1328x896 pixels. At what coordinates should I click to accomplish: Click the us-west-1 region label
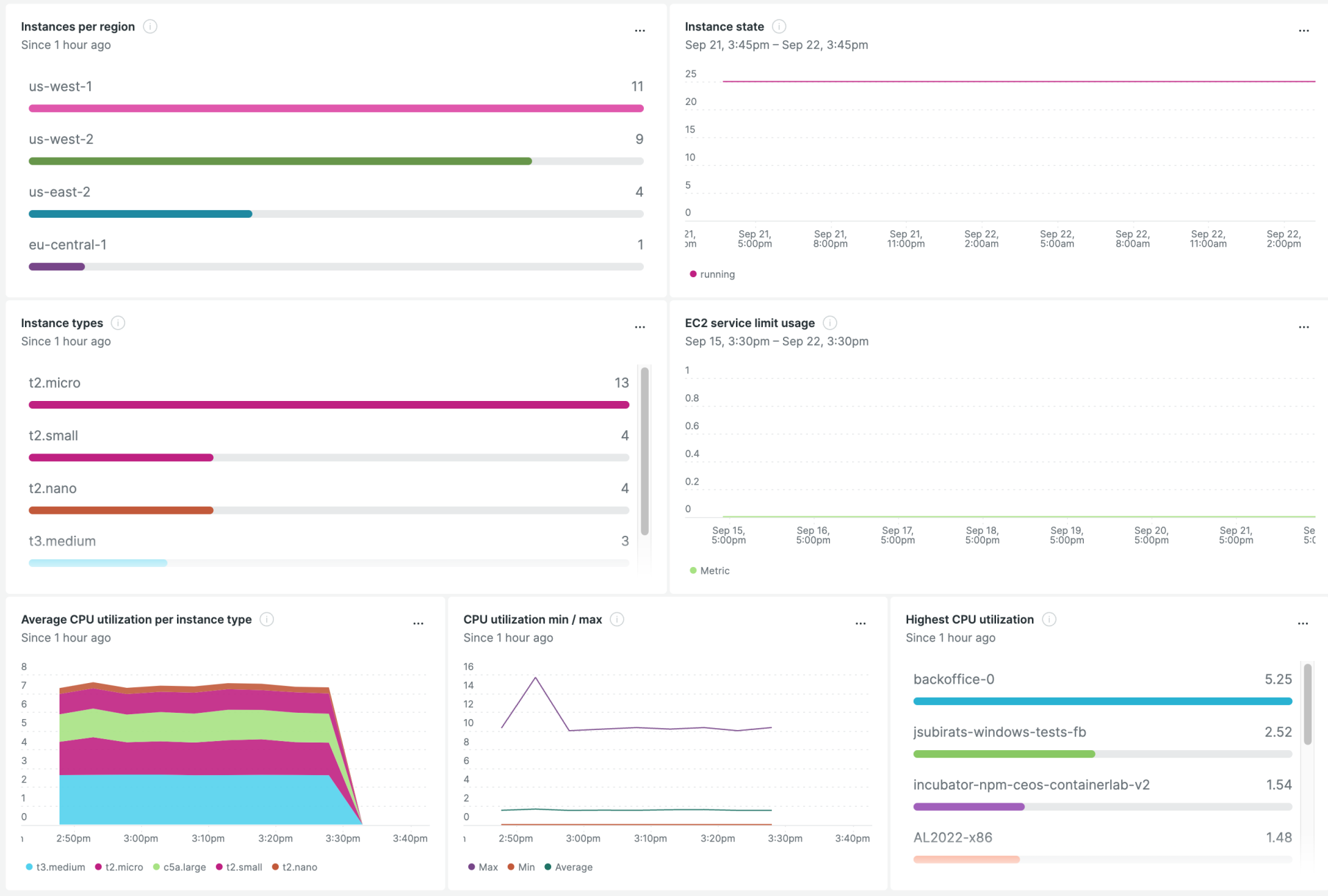pos(62,86)
